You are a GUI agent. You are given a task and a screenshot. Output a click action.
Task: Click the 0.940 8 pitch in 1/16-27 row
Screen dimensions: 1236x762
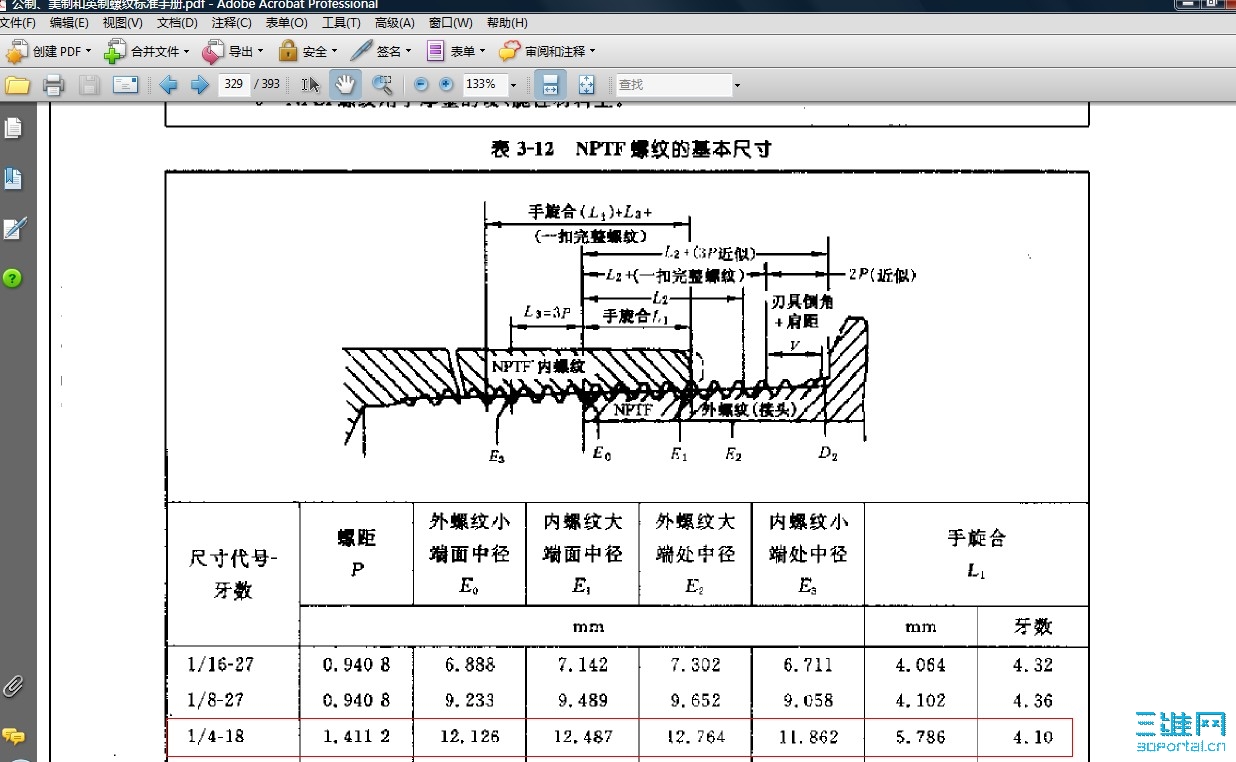pyautogui.click(x=356, y=664)
